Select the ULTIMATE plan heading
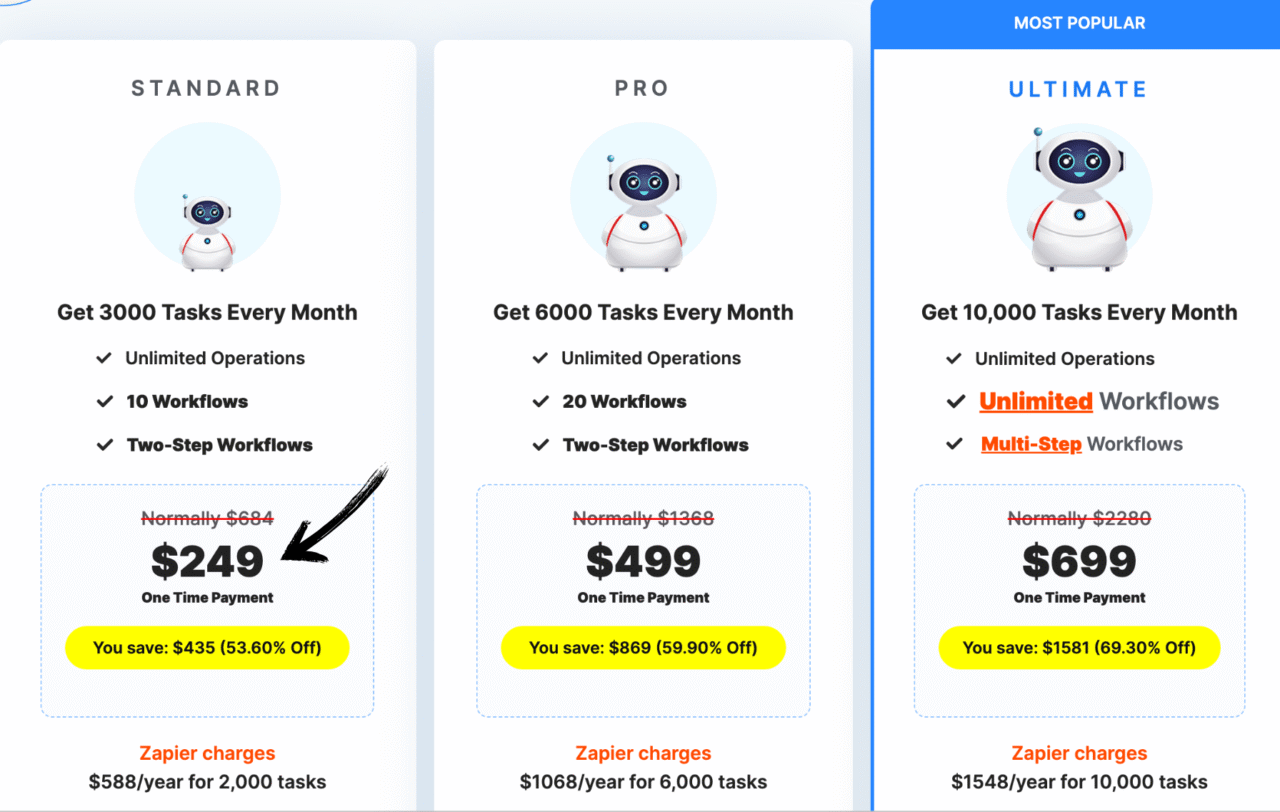The image size is (1280, 812). [x=1078, y=89]
